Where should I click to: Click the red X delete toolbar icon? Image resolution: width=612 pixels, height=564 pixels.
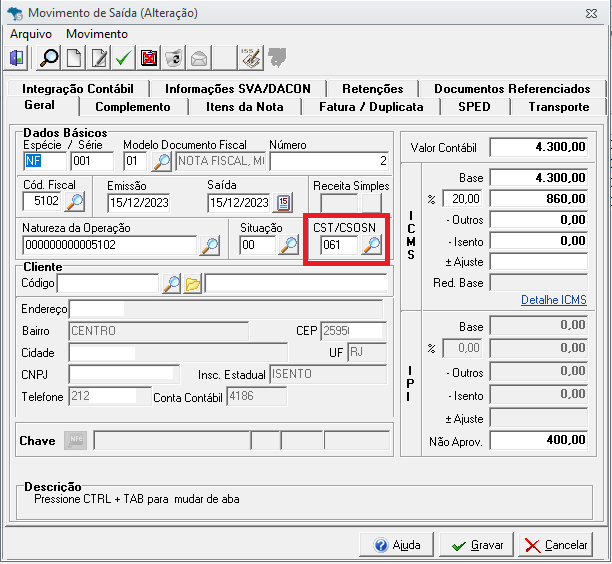[149, 59]
